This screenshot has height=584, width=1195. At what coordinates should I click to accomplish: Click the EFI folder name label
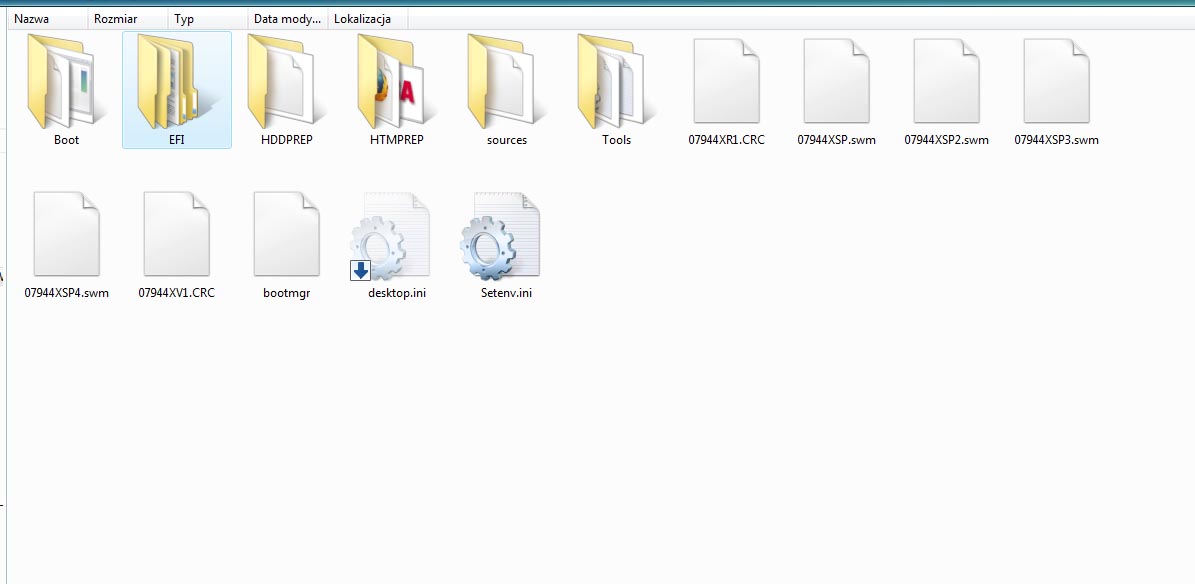coord(177,140)
